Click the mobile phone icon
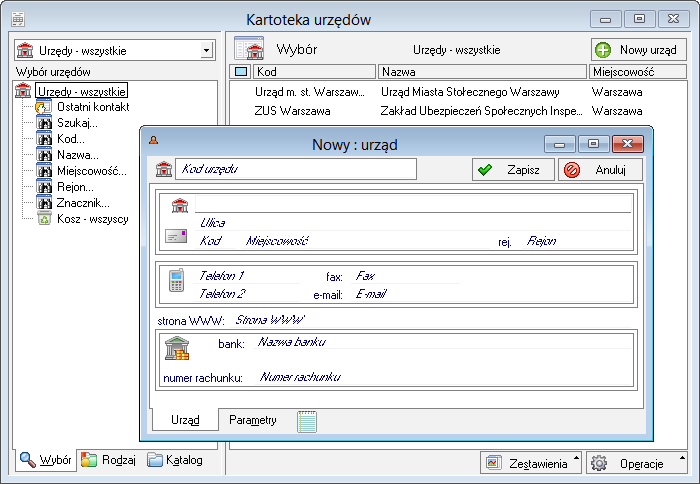 [x=177, y=280]
